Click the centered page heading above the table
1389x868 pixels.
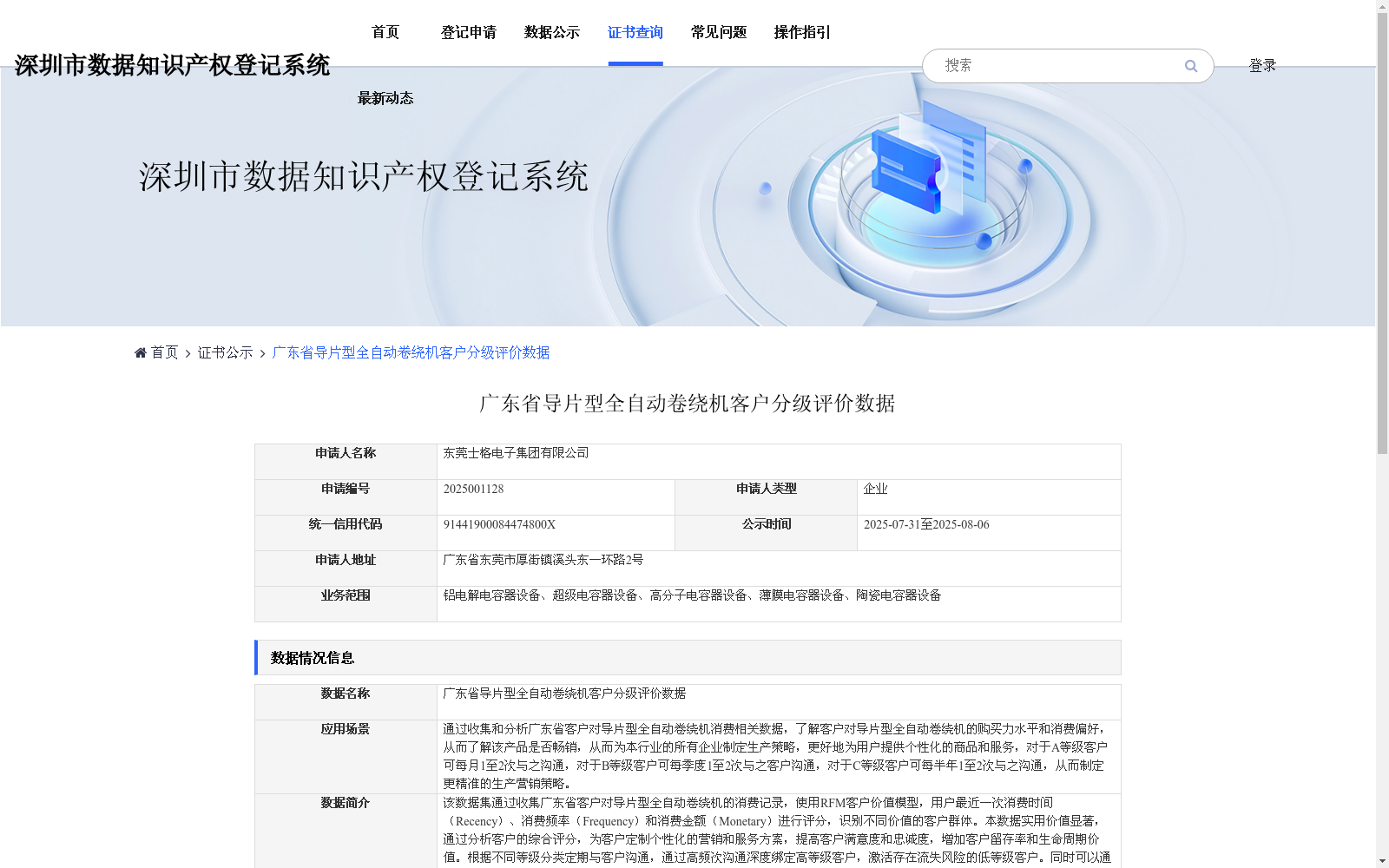pos(688,404)
